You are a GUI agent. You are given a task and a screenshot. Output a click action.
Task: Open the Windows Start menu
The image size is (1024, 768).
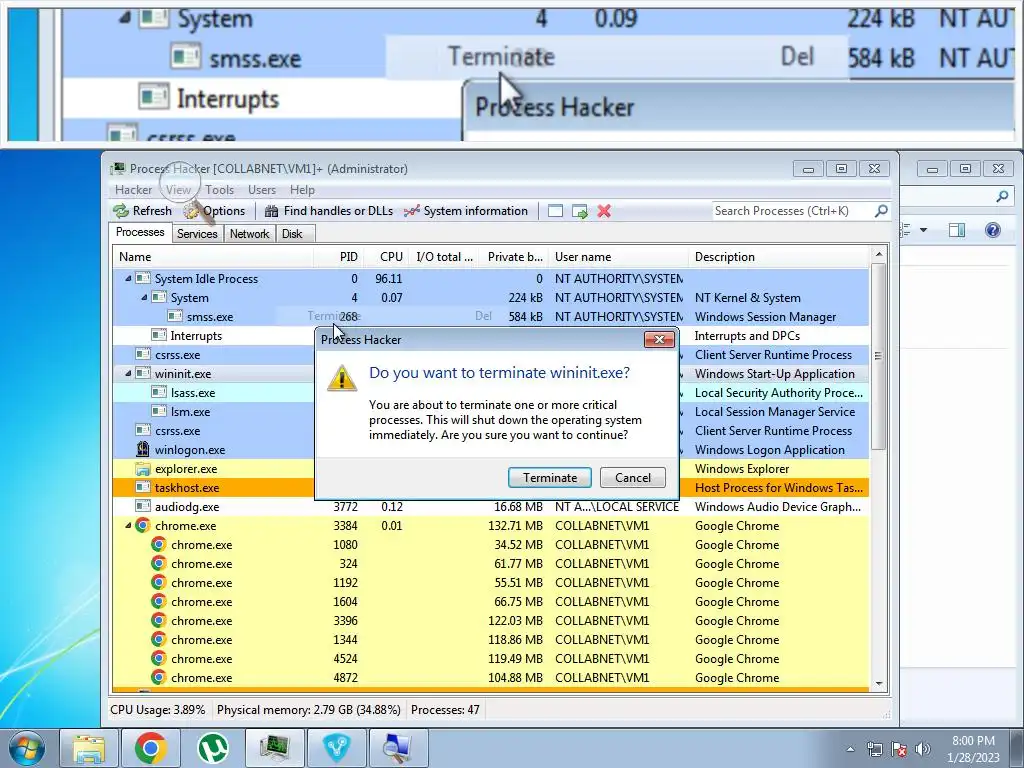26,748
